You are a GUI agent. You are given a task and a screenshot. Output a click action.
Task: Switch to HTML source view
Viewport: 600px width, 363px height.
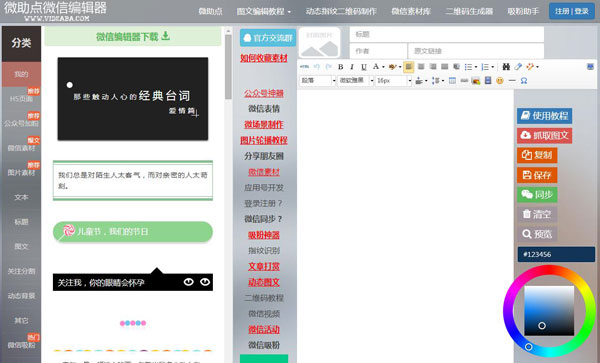(x=305, y=67)
